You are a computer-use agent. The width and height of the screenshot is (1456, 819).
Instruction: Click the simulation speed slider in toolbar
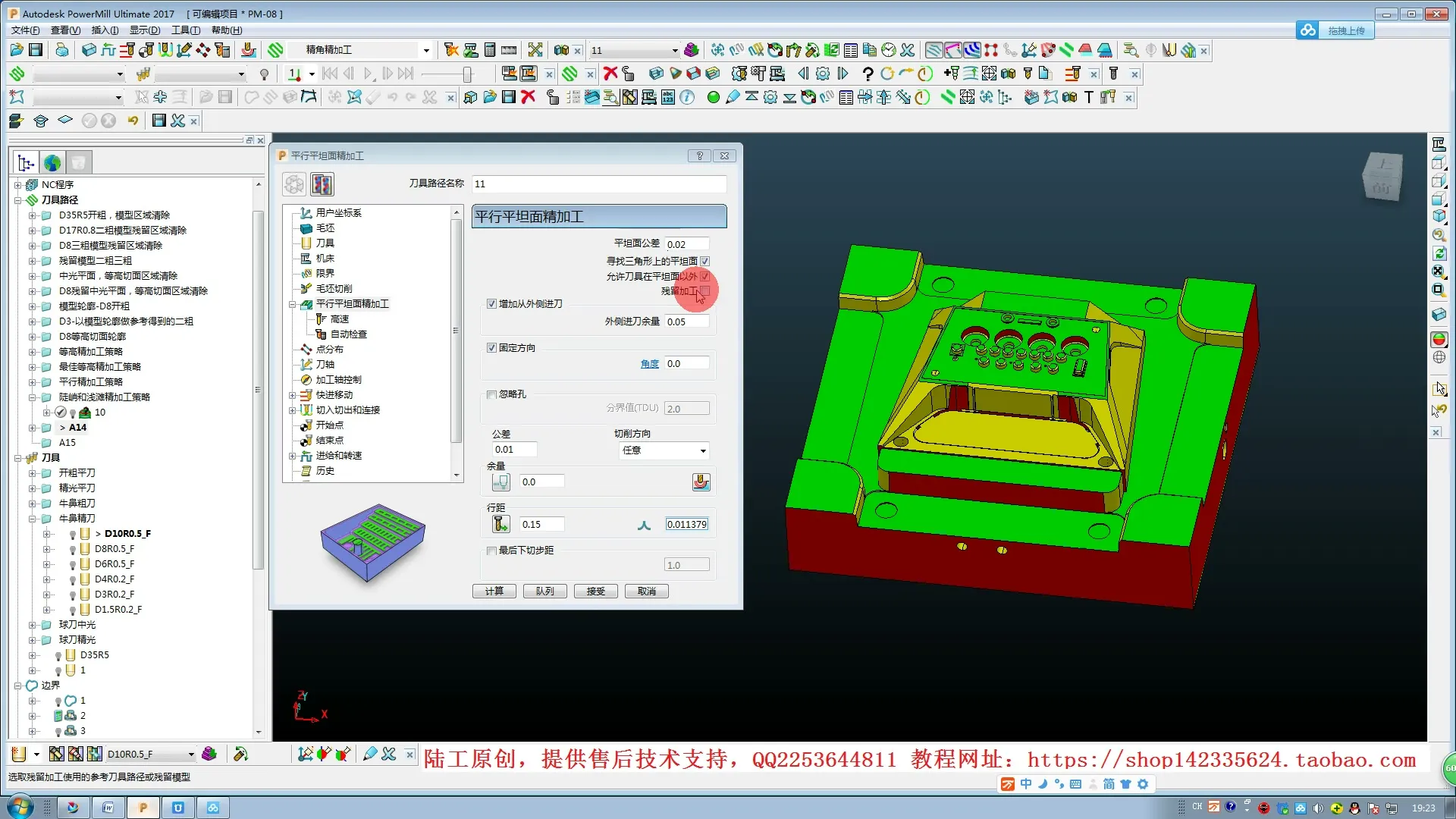coord(467,74)
